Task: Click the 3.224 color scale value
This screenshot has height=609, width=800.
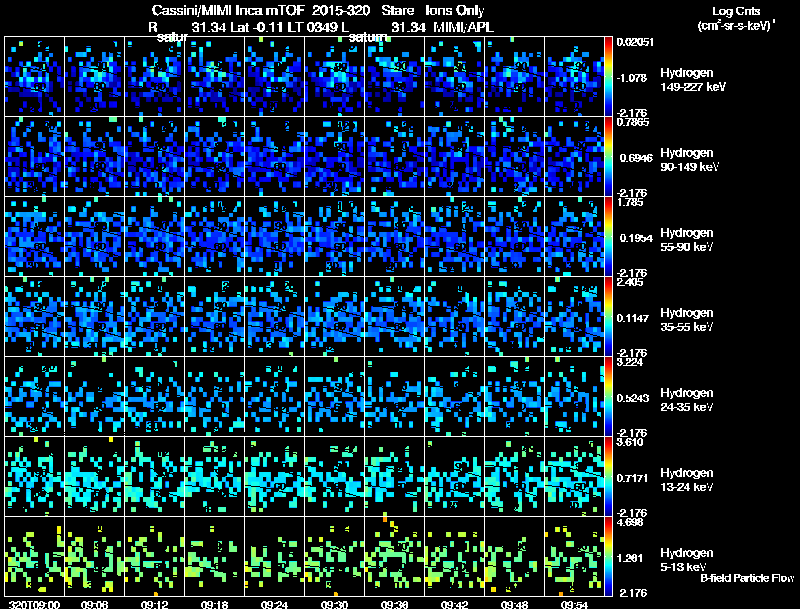Action: (630, 362)
